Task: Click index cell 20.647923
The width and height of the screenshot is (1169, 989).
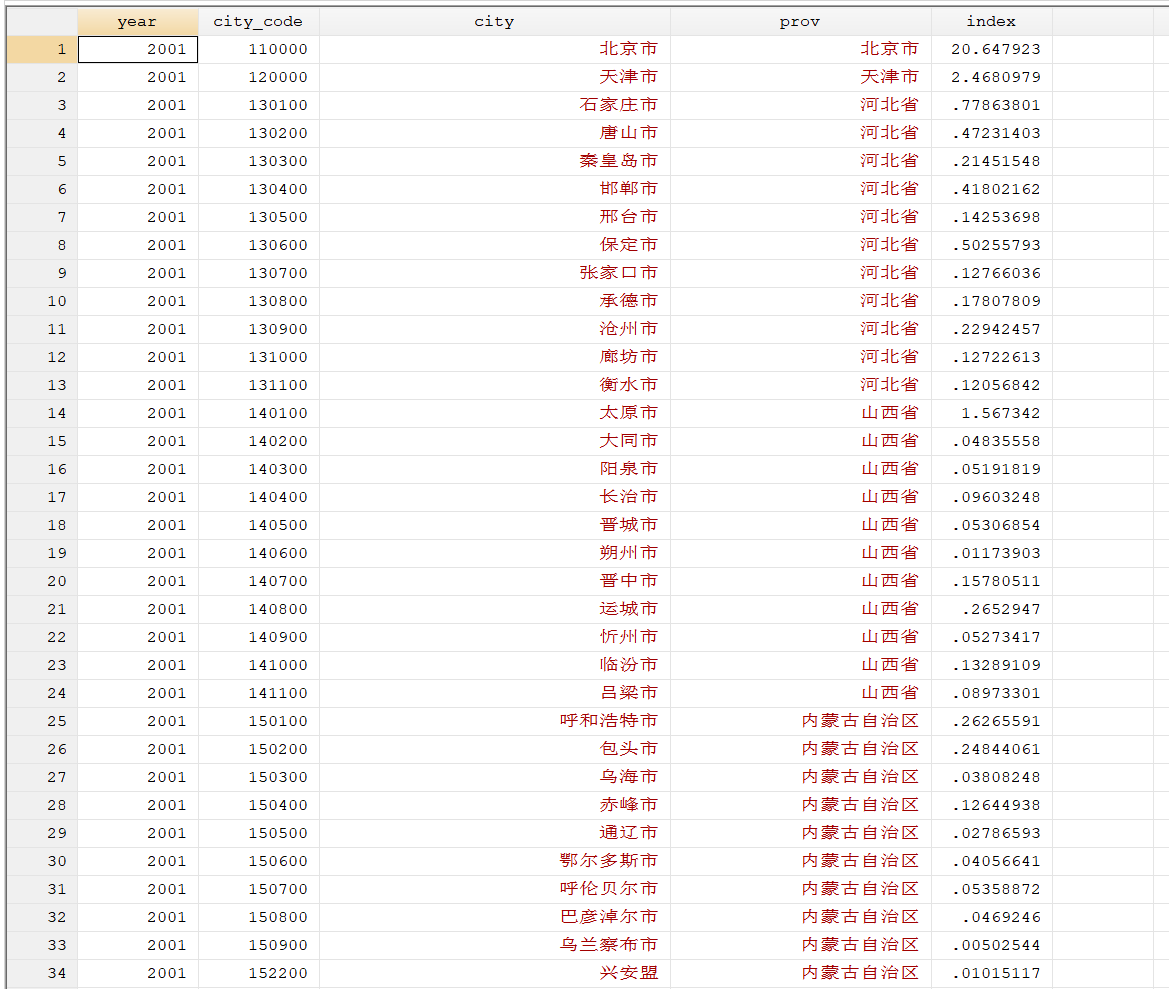Action: [x=992, y=49]
